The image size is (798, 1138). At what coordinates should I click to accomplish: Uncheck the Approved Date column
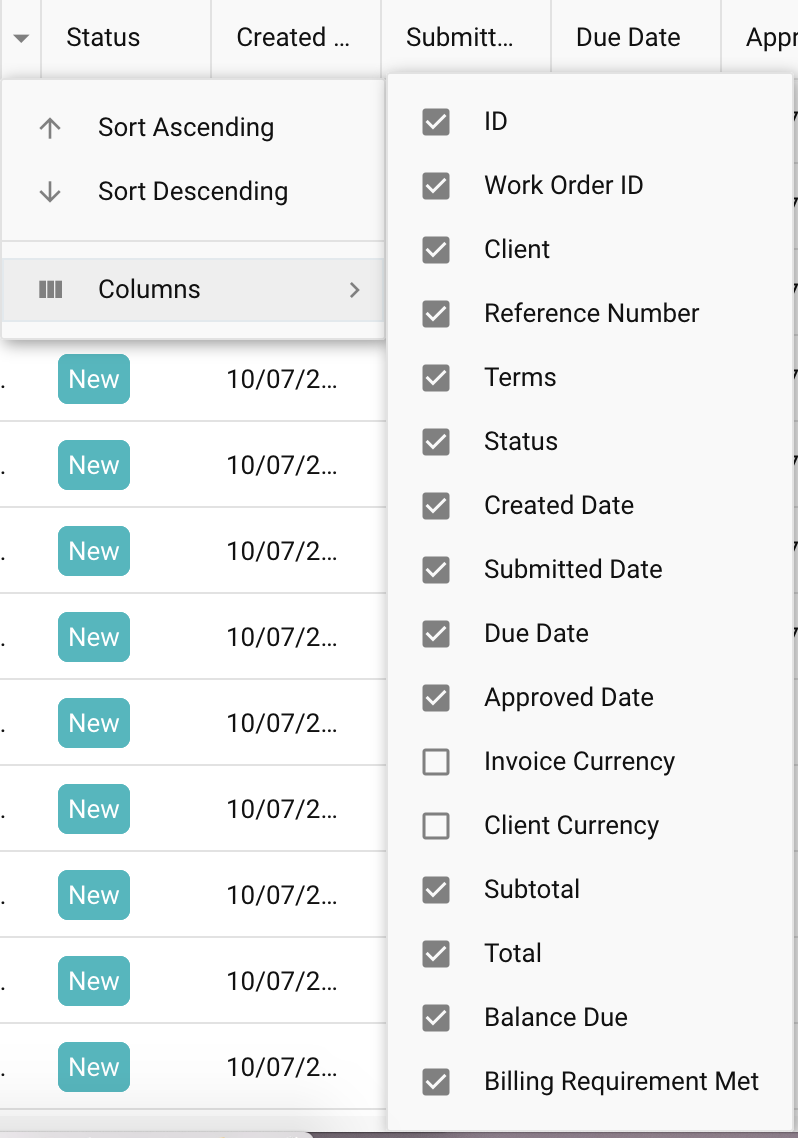click(435, 697)
